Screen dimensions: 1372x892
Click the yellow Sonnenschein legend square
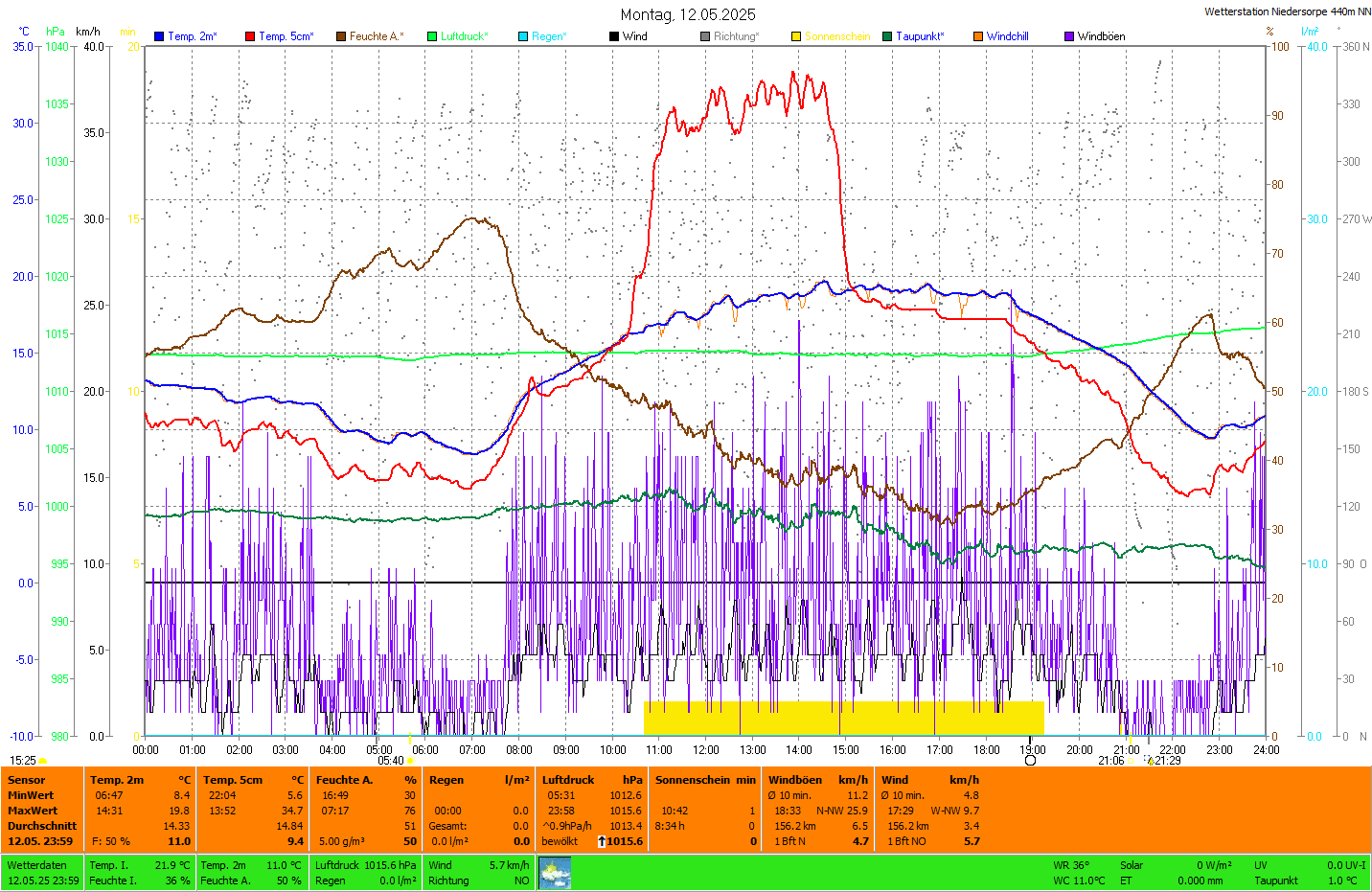click(x=796, y=36)
